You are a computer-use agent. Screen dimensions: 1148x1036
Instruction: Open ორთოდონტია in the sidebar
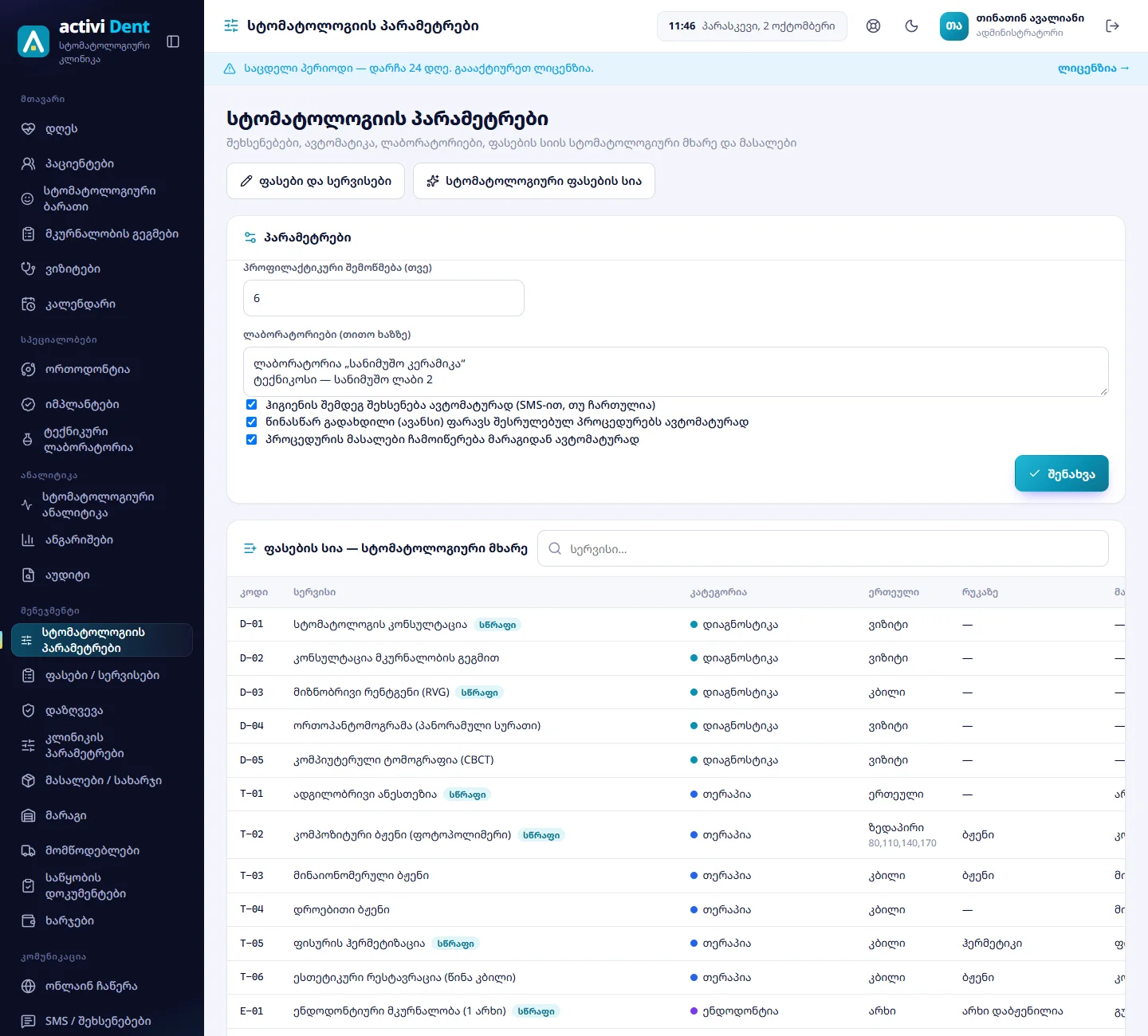point(102,369)
